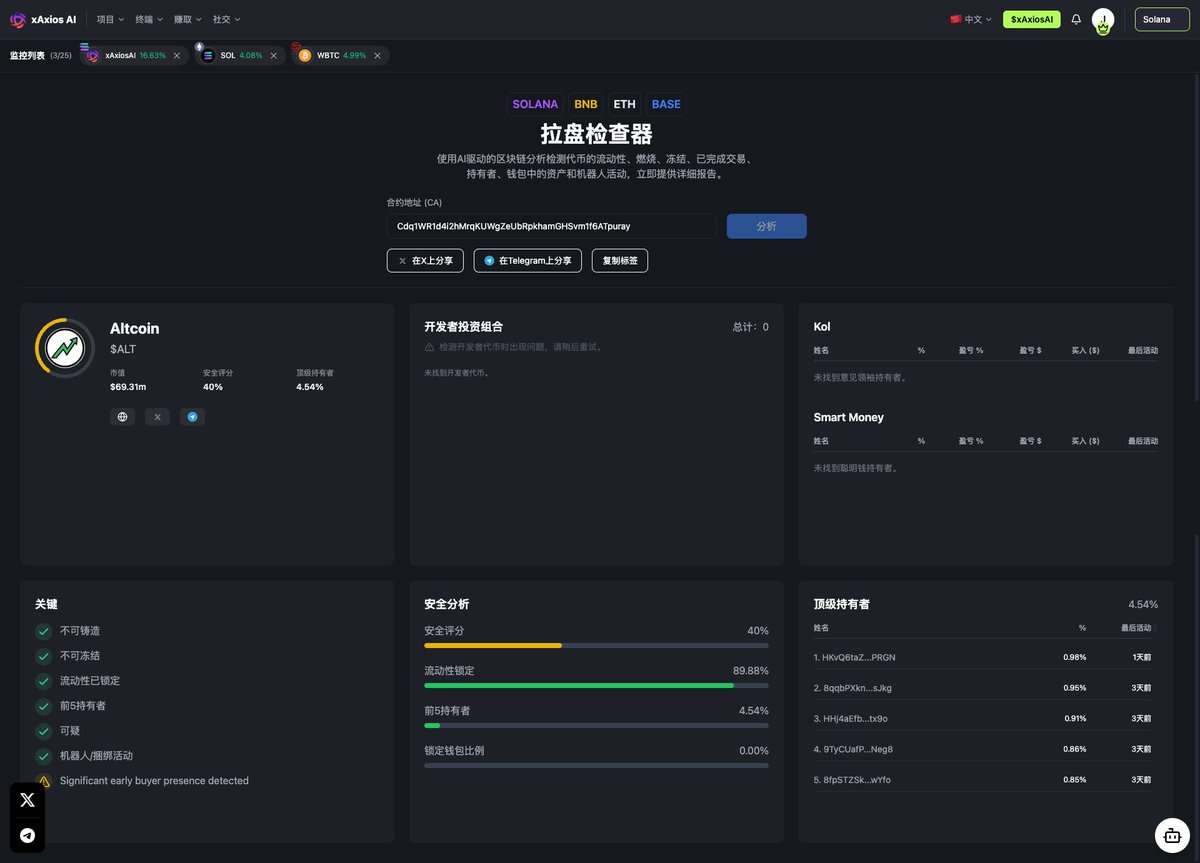Click the check icon for 前5持有者
Viewport: 1200px width, 863px height.
44,706
